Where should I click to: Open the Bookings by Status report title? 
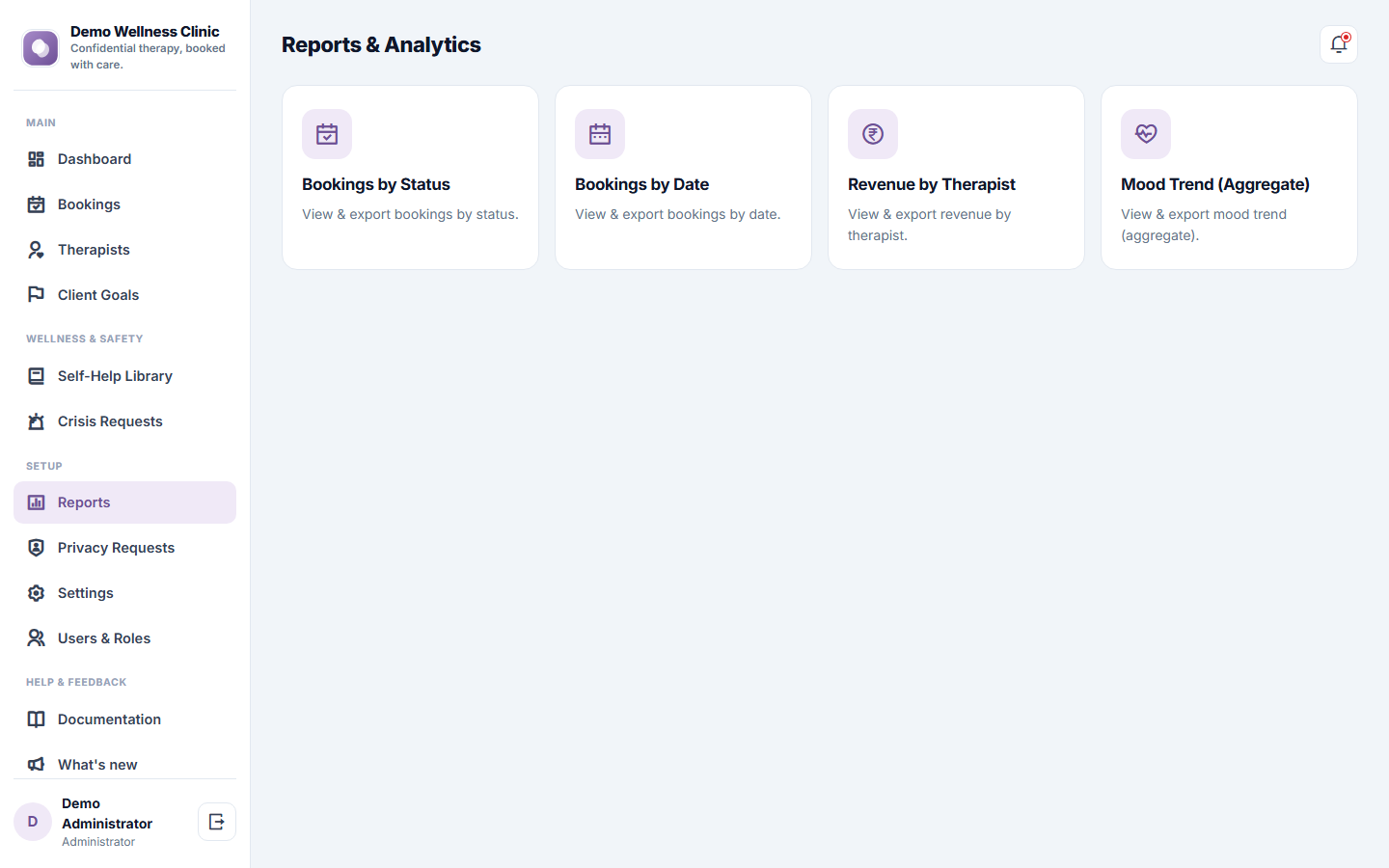pyautogui.click(x=376, y=184)
